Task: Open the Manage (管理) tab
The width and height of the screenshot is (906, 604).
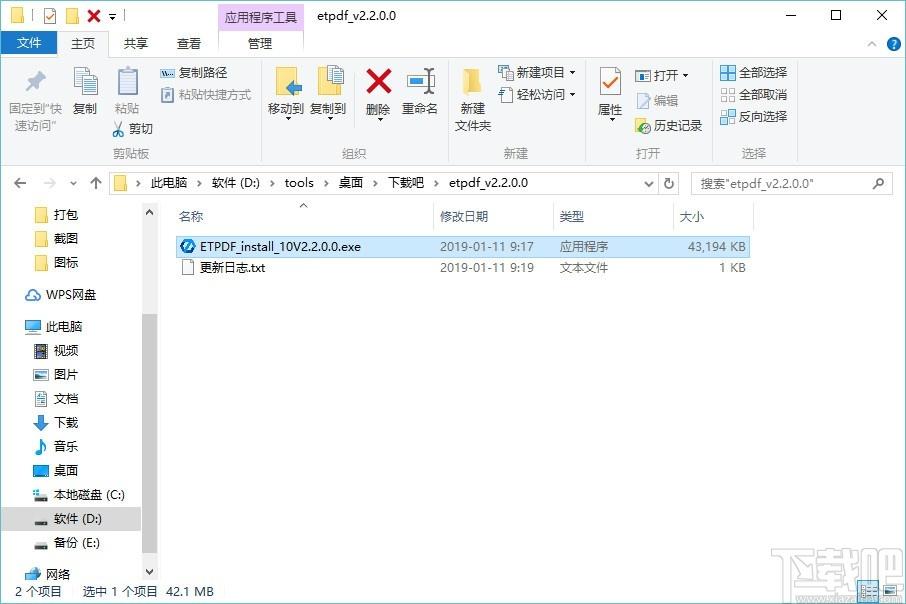Action: (x=260, y=43)
